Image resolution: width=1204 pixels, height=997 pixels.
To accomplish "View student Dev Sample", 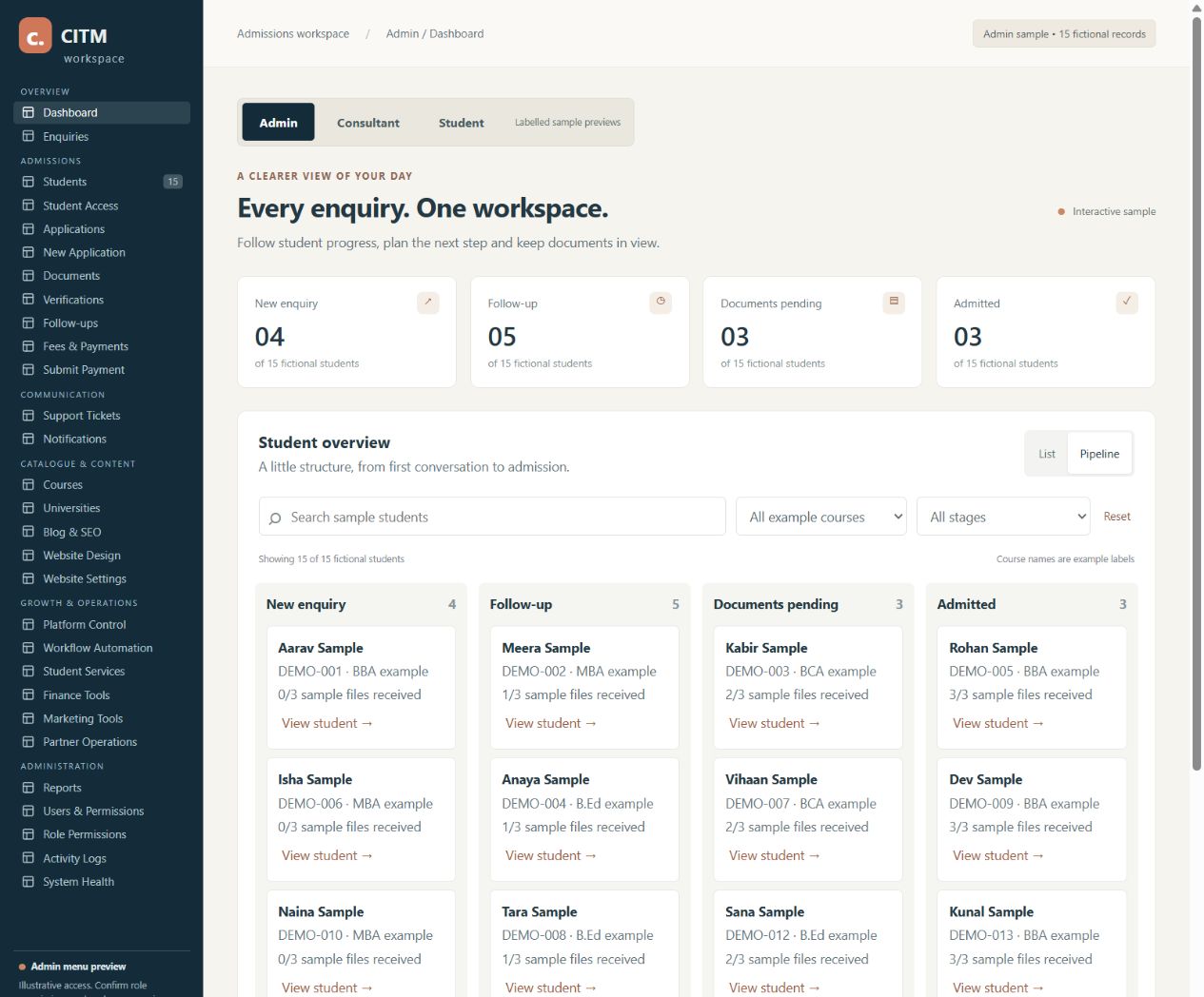I will tap(997, 855).
